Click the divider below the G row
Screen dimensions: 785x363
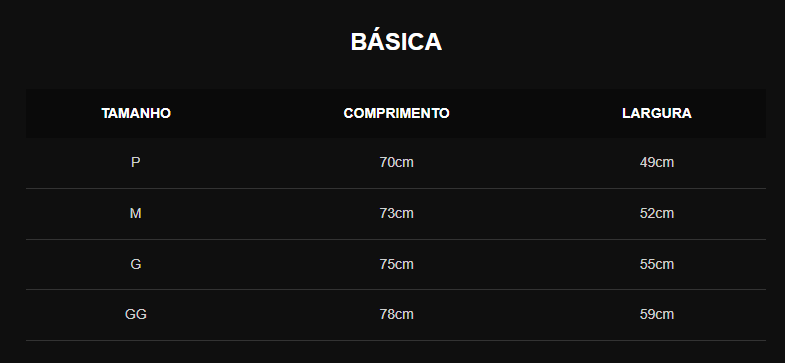396,289
